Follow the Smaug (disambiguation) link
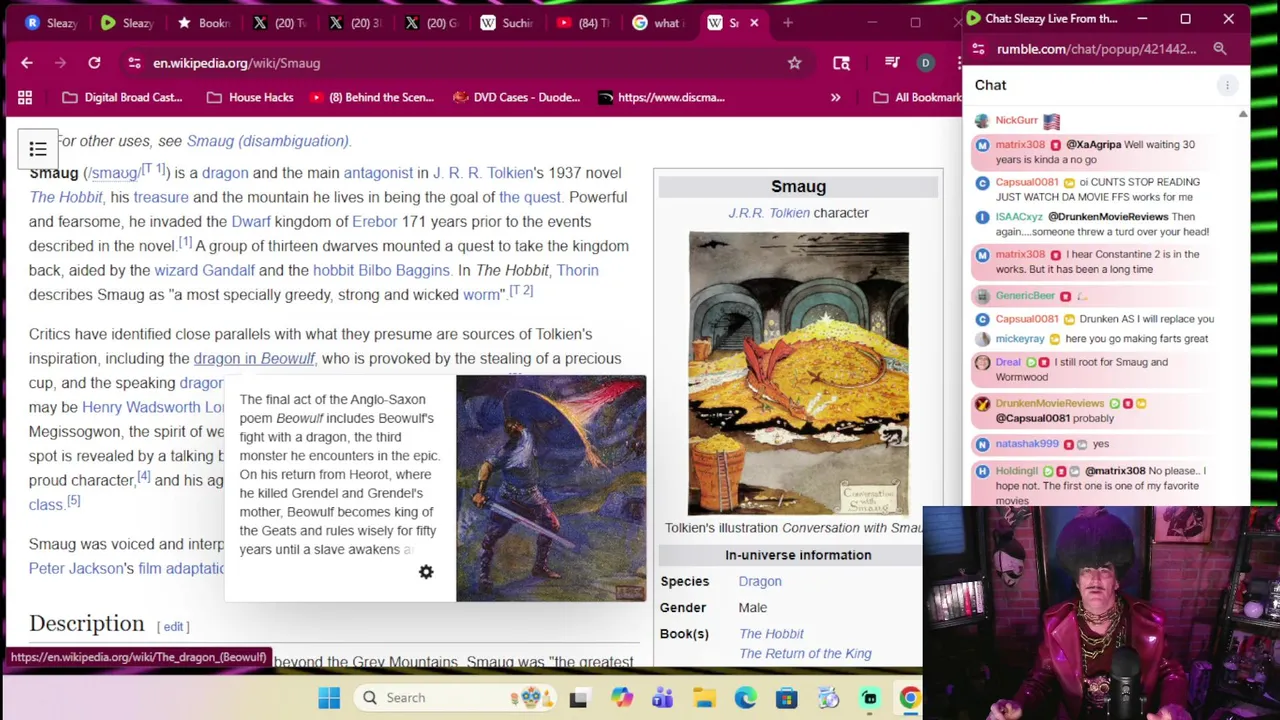Screen dimensions: 1280x720 (x=268, y=141)
